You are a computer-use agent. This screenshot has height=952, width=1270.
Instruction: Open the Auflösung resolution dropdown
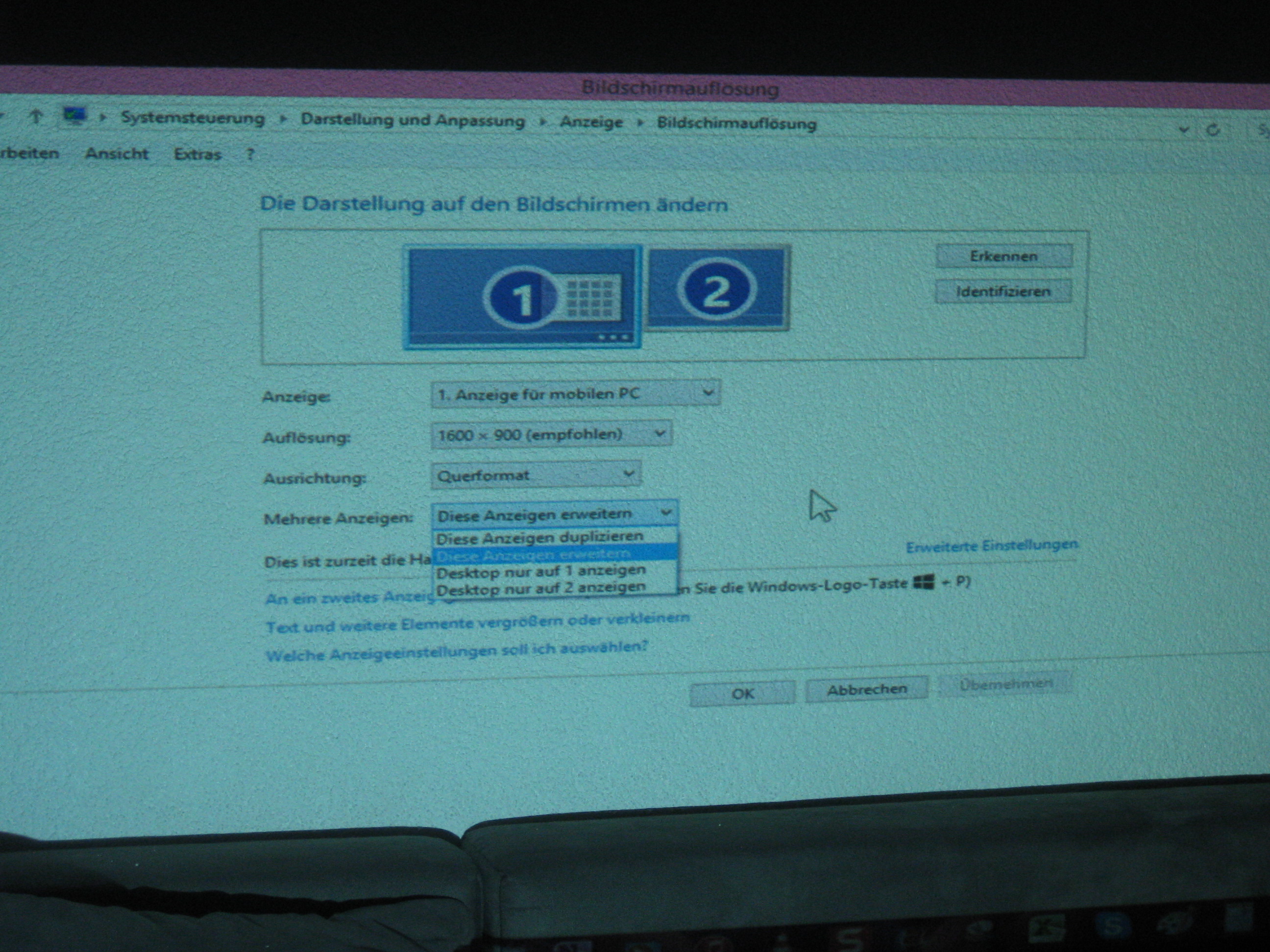[551, 434]
